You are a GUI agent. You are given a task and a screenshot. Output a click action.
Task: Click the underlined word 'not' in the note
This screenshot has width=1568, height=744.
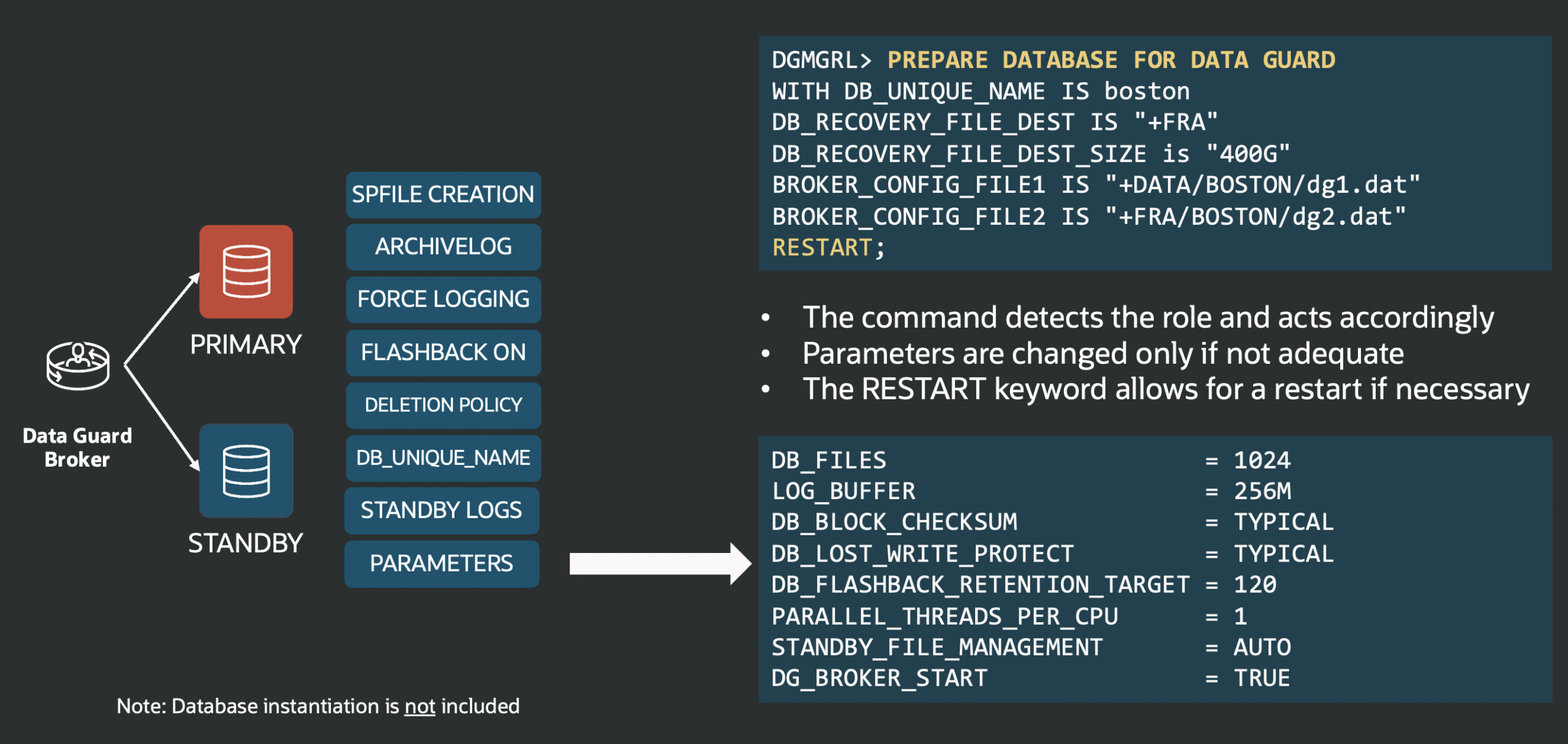(420, 707)
